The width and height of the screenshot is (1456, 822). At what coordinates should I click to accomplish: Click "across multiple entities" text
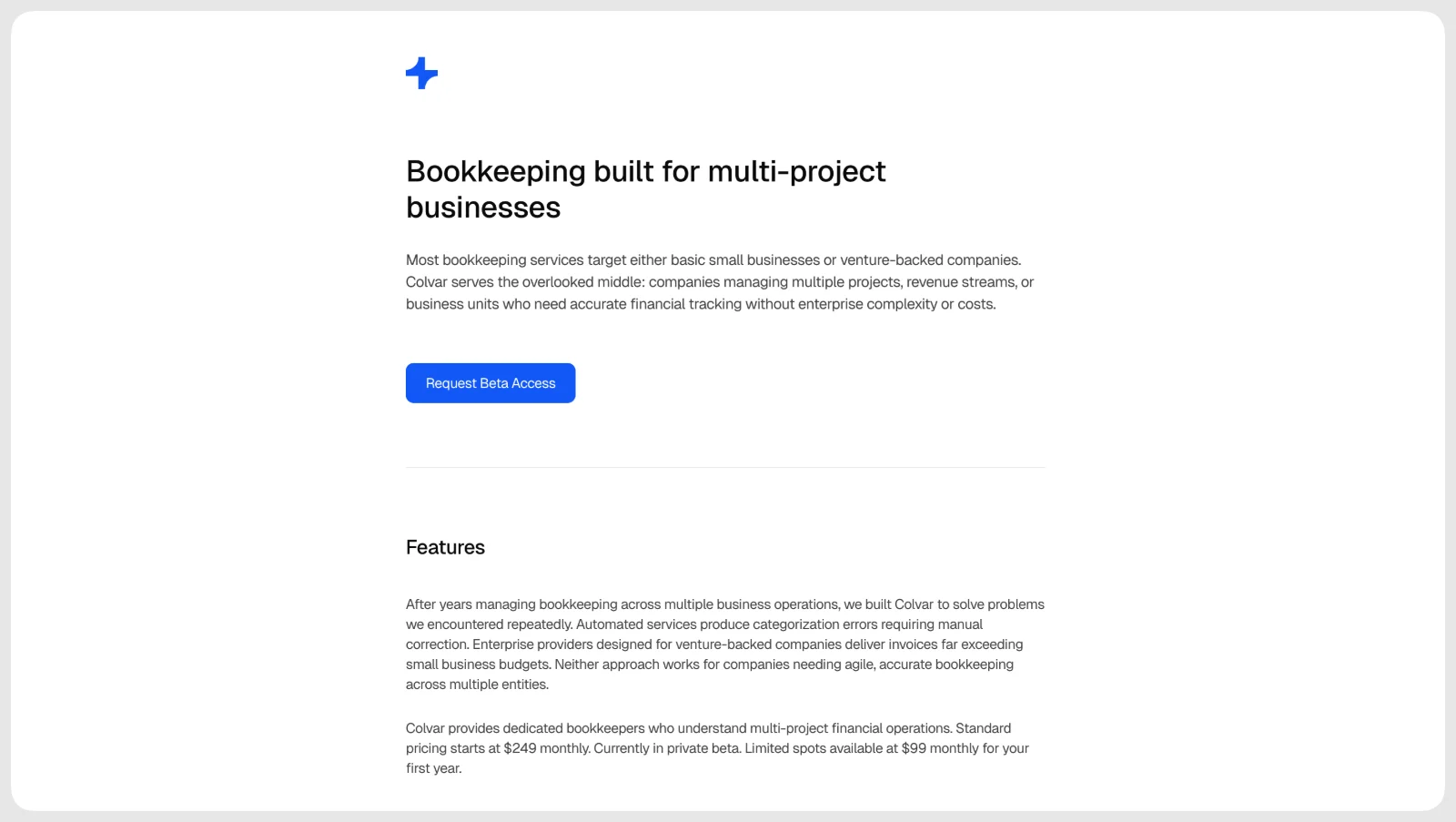[477, 685]
